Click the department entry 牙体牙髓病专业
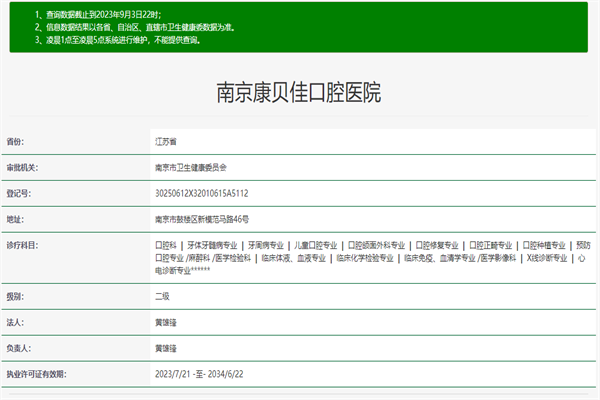Image resolution: width=600 pixels, height=400 pixels. (212, 245)
